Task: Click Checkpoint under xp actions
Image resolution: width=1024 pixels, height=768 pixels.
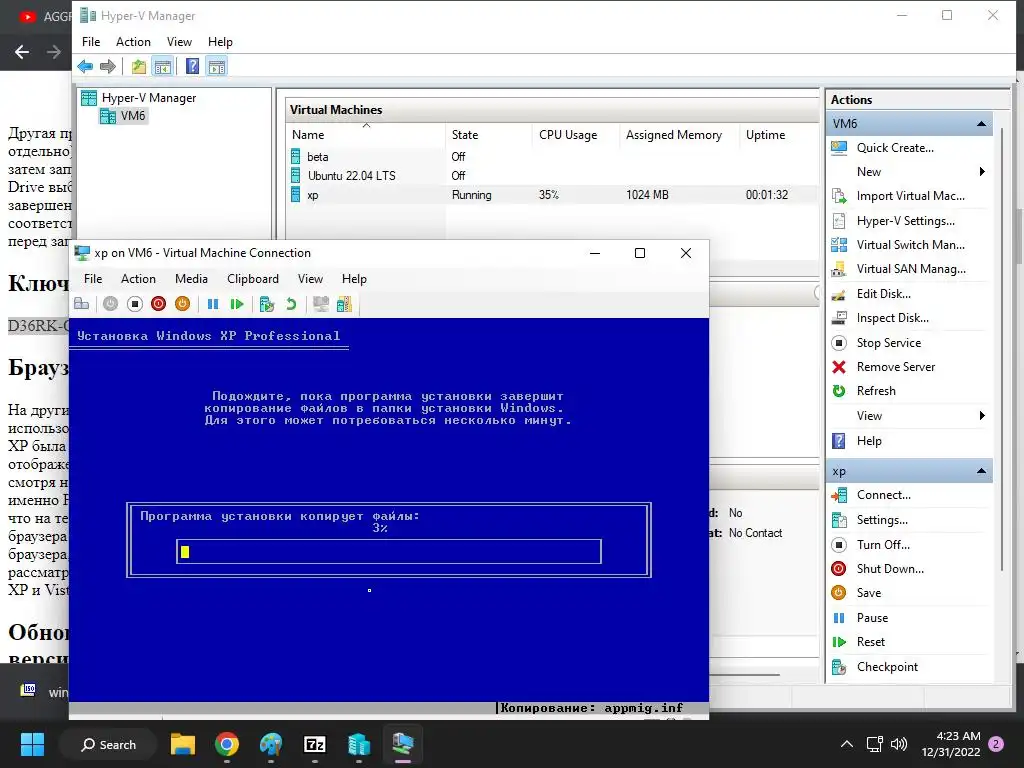Action: pos(887,667)
